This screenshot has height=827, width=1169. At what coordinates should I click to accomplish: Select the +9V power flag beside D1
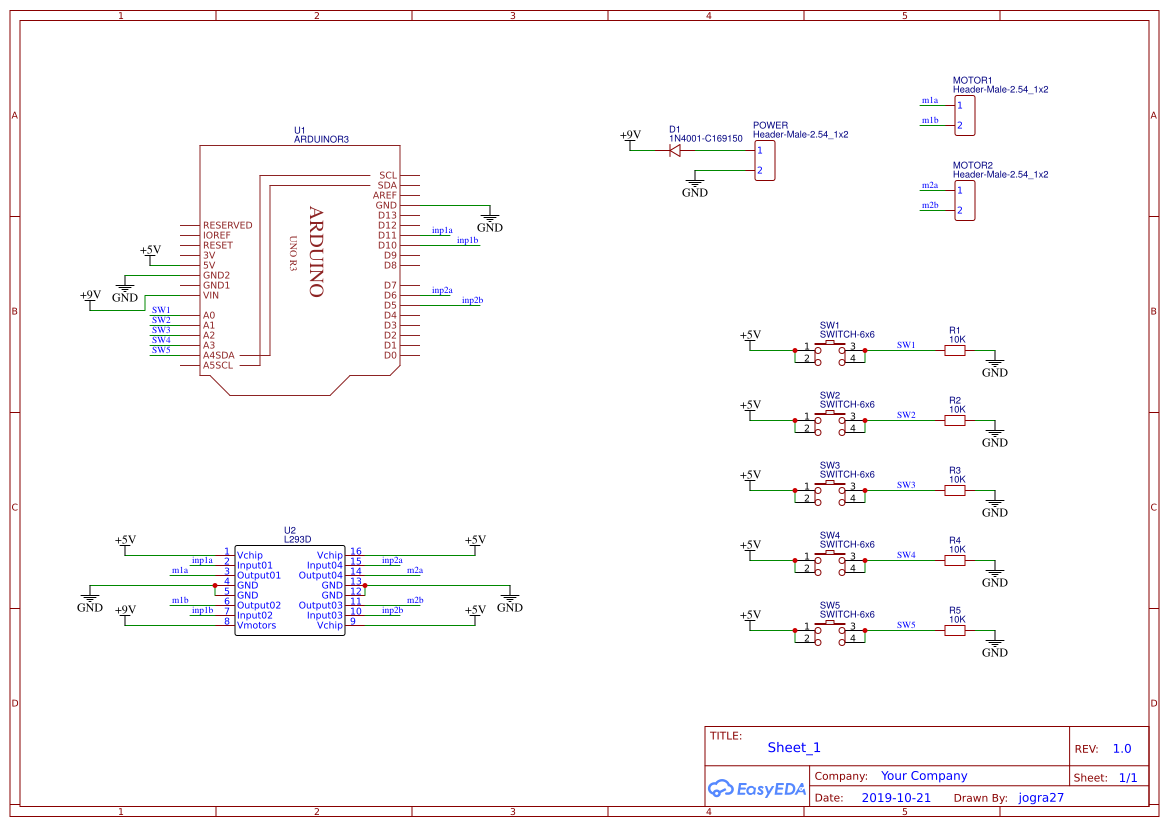[x=630, y=136]
